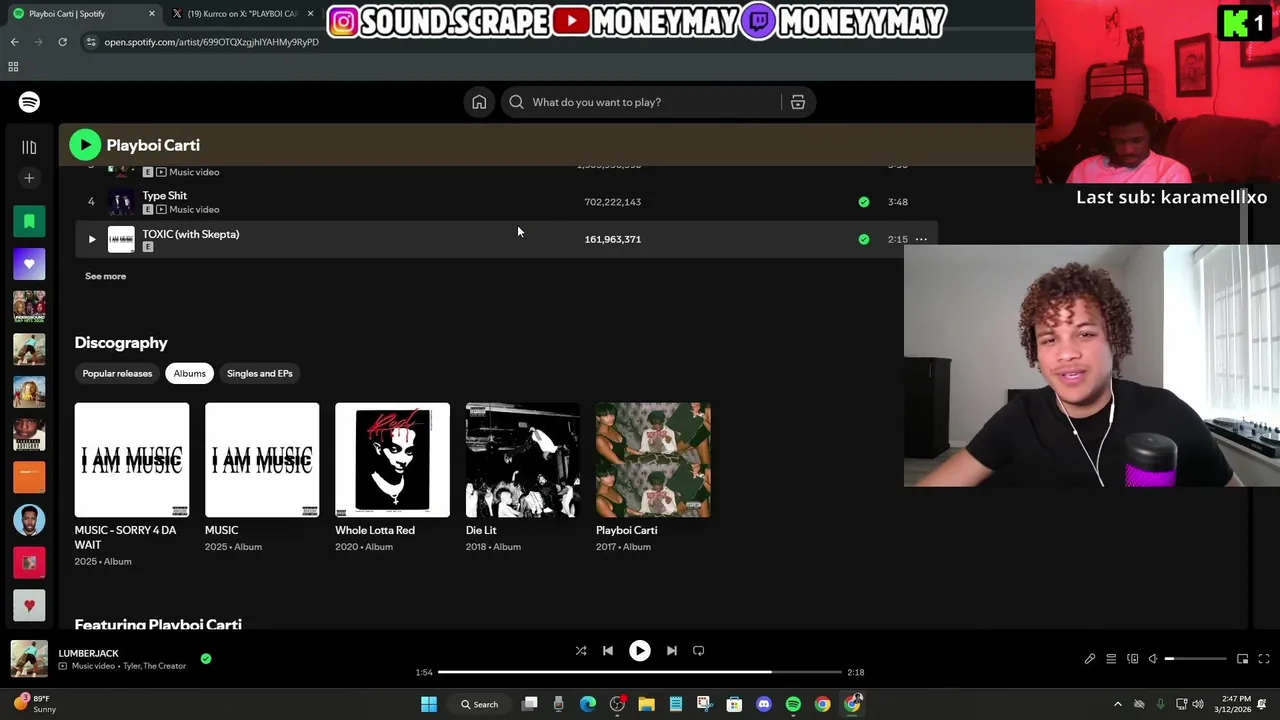The width and height of the screenshot is (1280, 720).
Task: Select Popular releases filter
Action: point(117,373)
